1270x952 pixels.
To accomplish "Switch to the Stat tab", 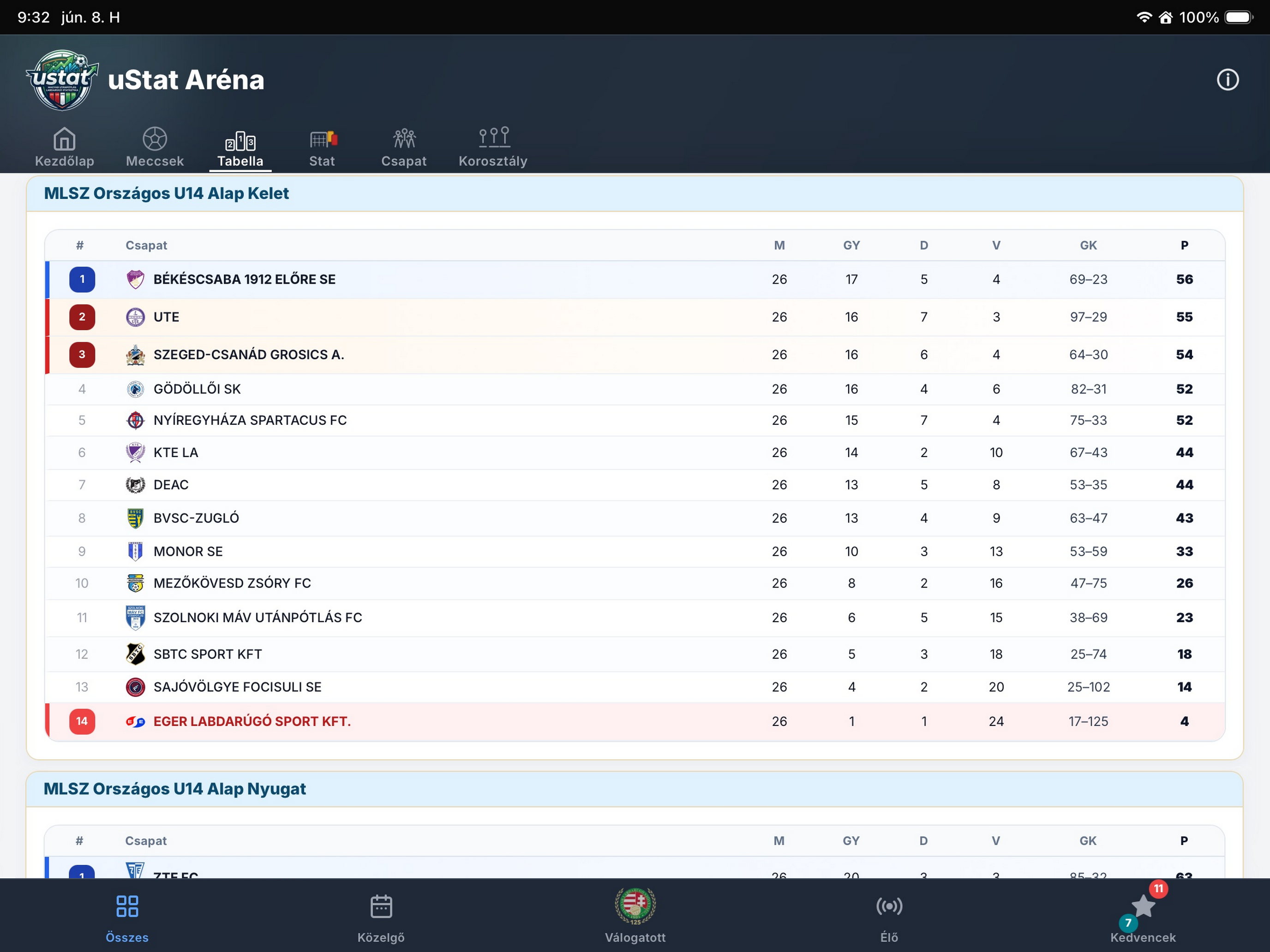I will coord(322,149).
